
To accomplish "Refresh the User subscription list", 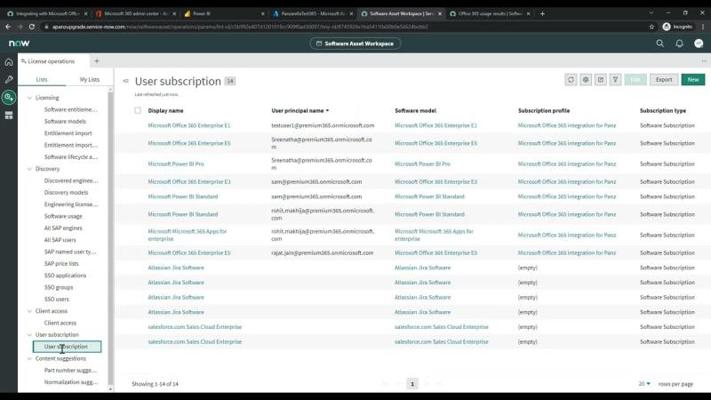I will [570, 79].
